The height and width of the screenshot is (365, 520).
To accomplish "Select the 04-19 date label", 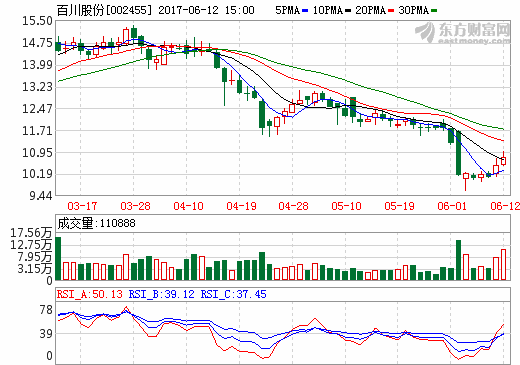I will [x=241, y=206].
